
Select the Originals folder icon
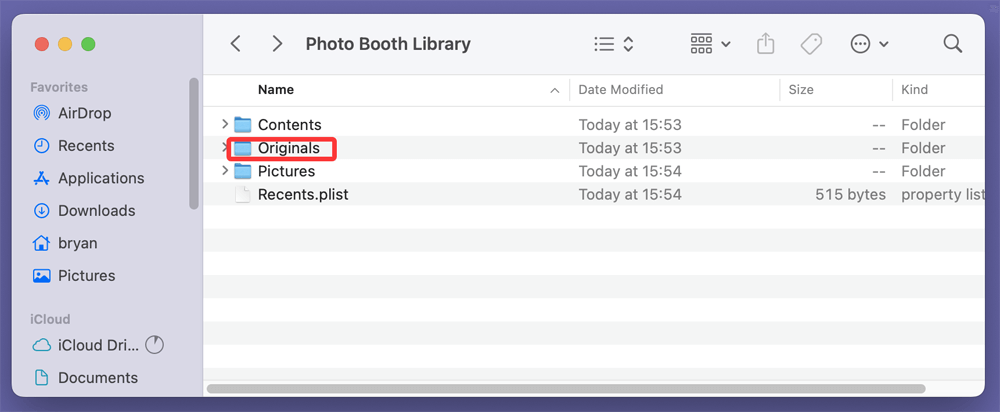tap(242, 148)
